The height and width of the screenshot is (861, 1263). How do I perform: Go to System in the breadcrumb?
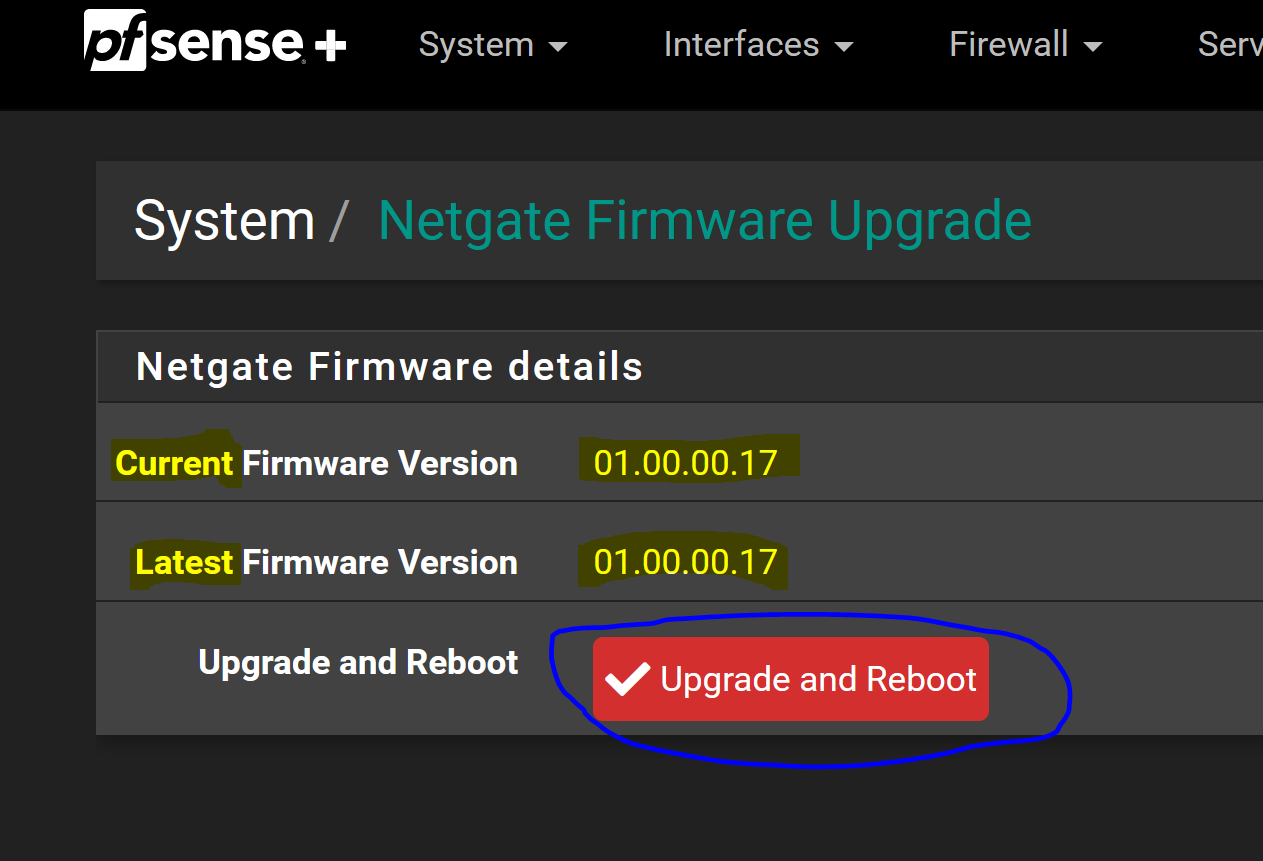click(225, 221)
